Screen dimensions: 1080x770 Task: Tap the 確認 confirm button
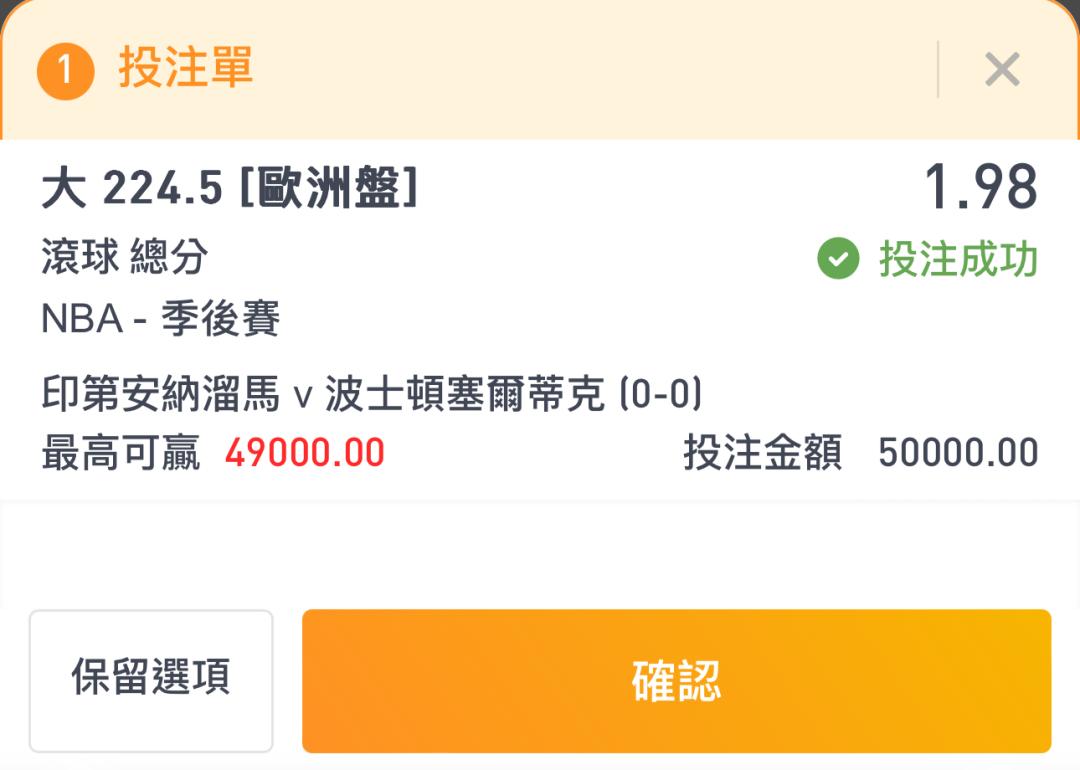[x=676, y=680]
